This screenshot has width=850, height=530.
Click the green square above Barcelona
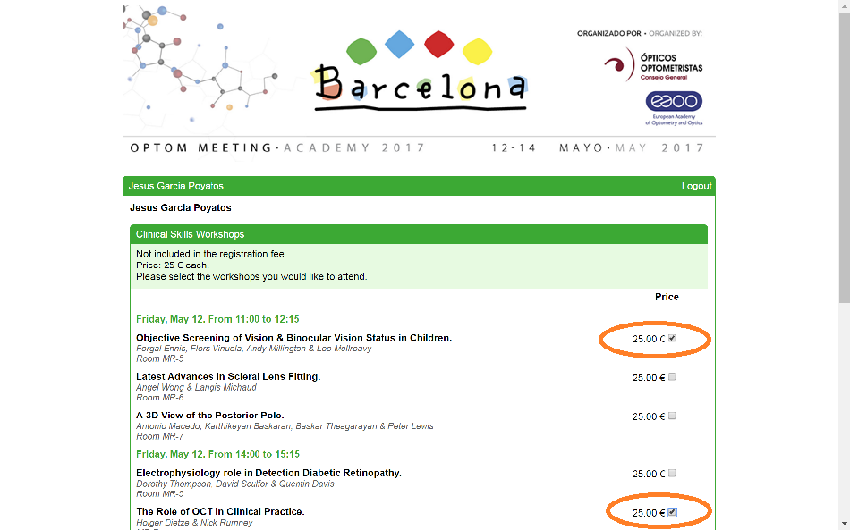point(362,51)
